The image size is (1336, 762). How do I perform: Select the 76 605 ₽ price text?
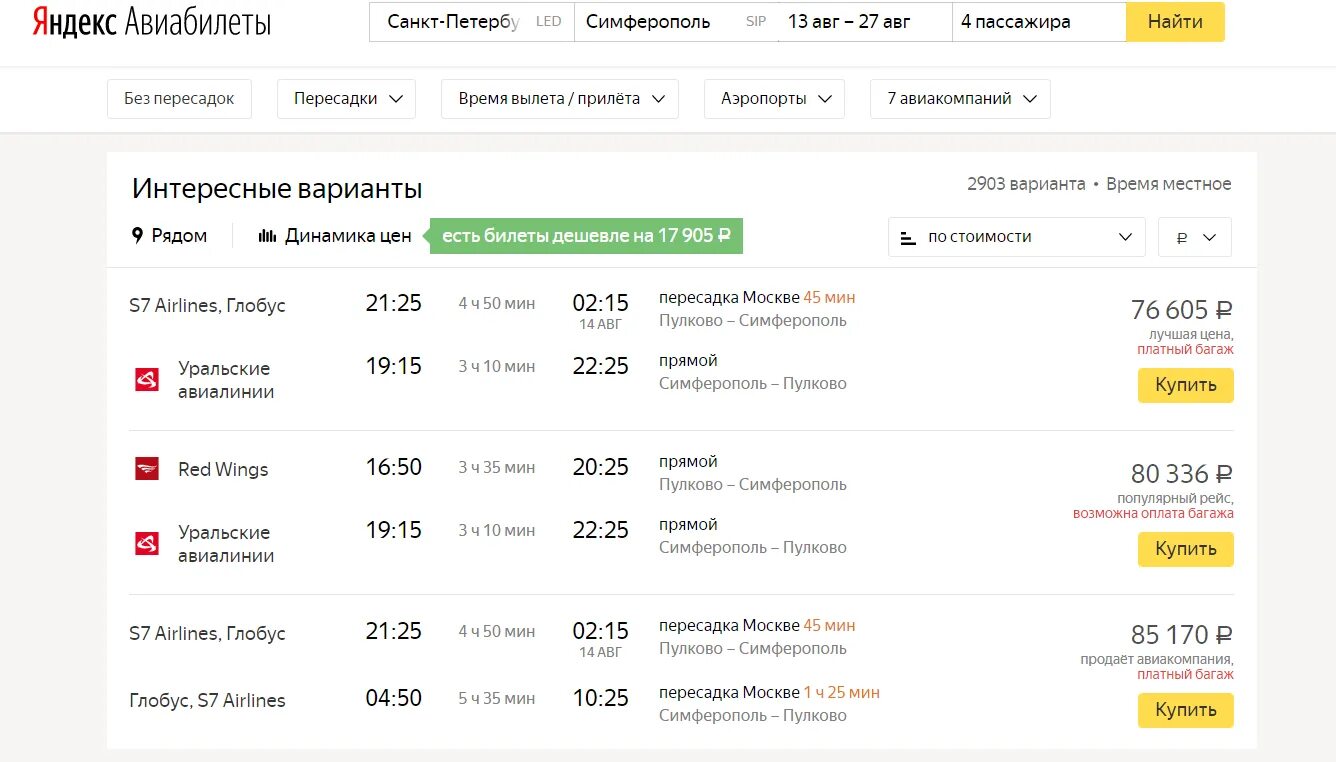1182,310
